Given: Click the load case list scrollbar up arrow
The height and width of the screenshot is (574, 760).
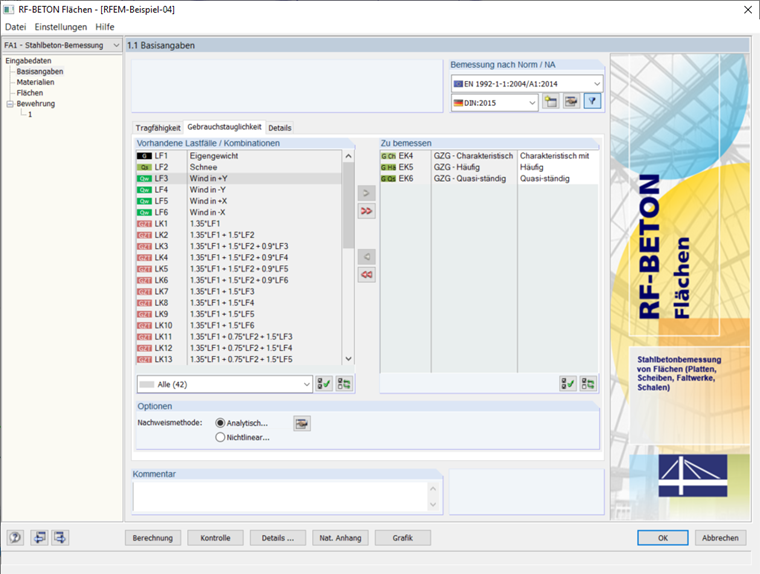Looking at the screenshot, I should tap(348, 156).
